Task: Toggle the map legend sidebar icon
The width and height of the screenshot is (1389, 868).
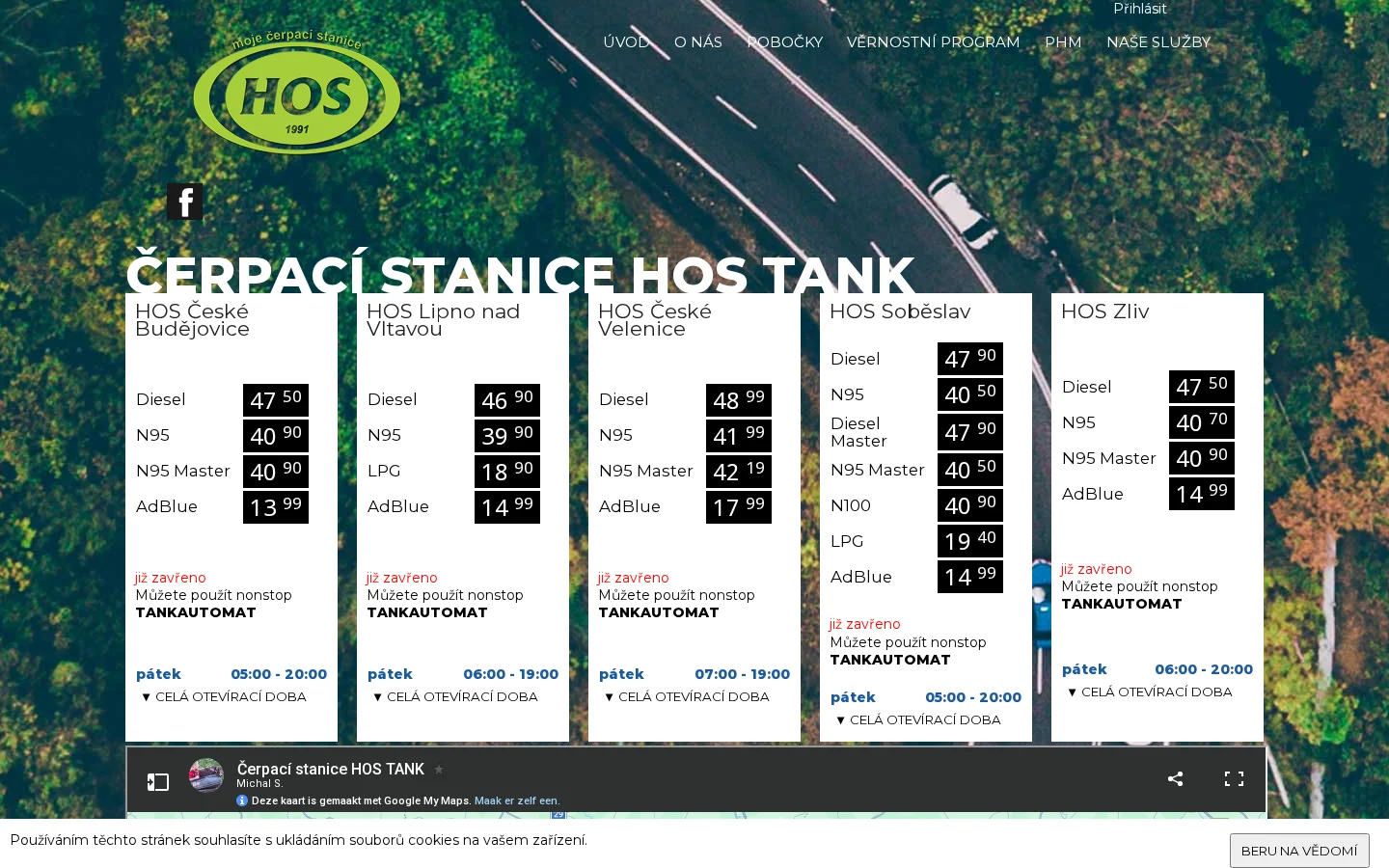Action: [x=158, y=781]
